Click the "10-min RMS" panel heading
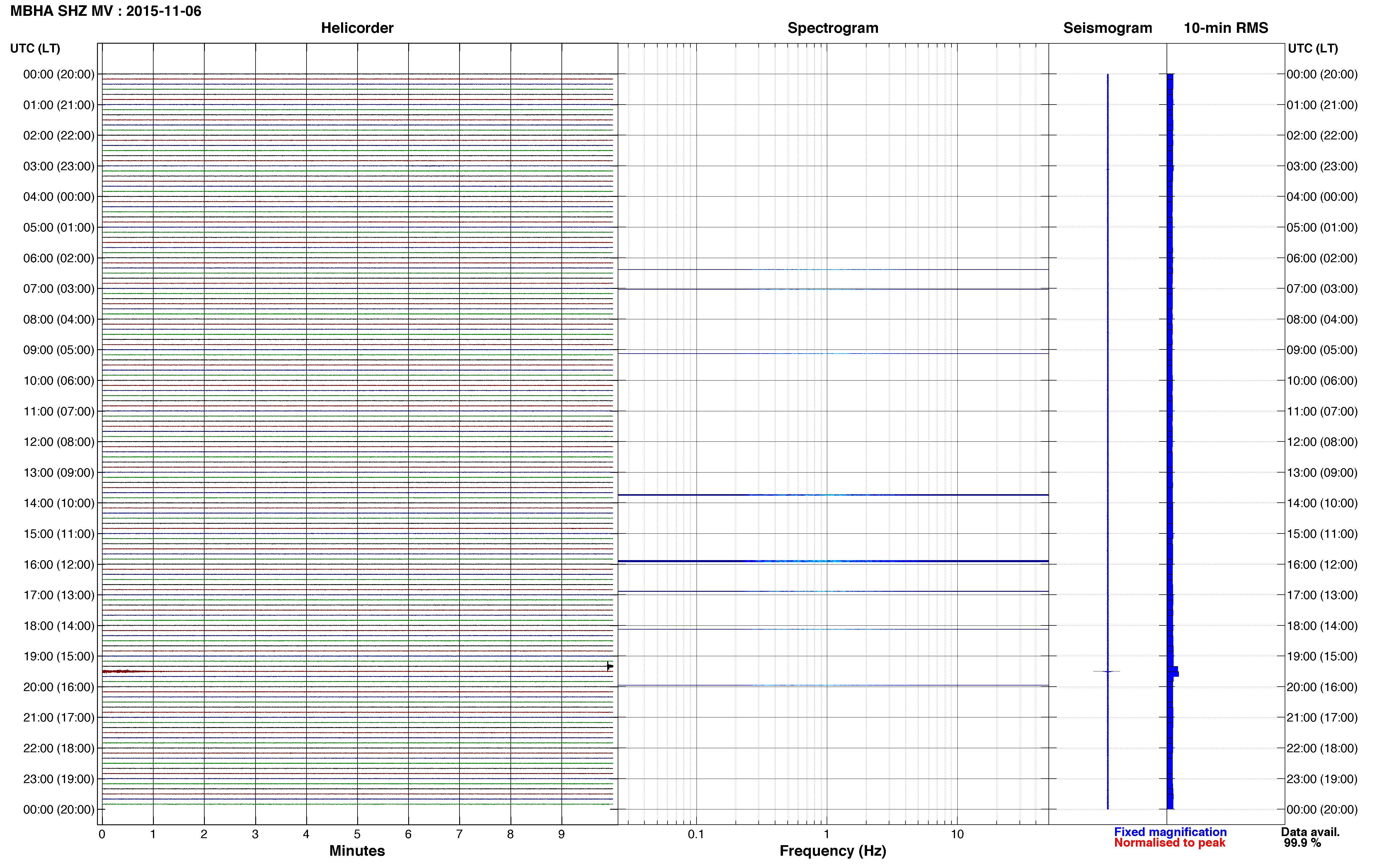 pyautogui.click(x=1226, y=28)
